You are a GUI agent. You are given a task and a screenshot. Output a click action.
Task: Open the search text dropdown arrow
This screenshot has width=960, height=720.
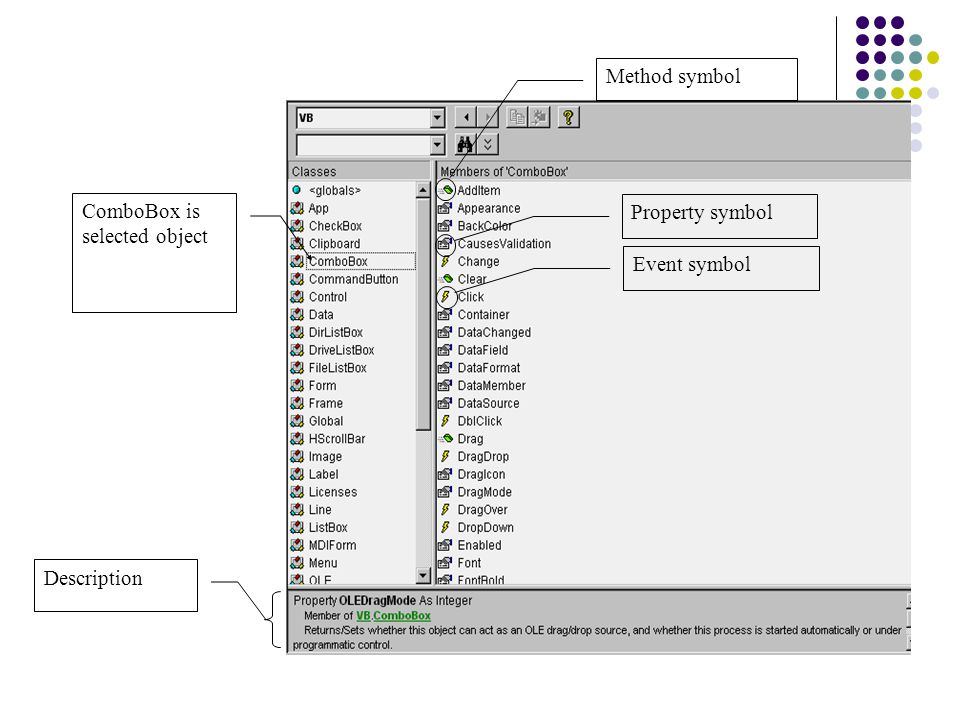437,145
